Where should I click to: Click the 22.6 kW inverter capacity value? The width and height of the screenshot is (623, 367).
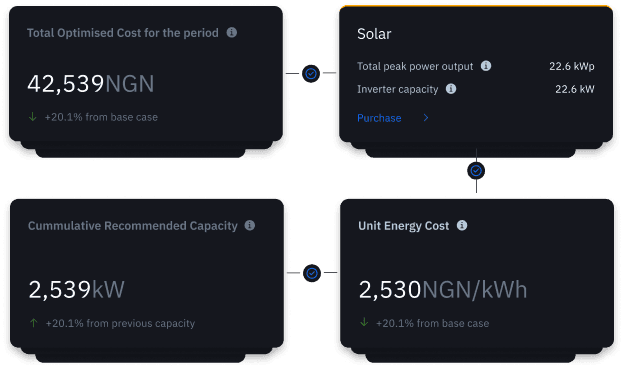click(x=575, y=89)
